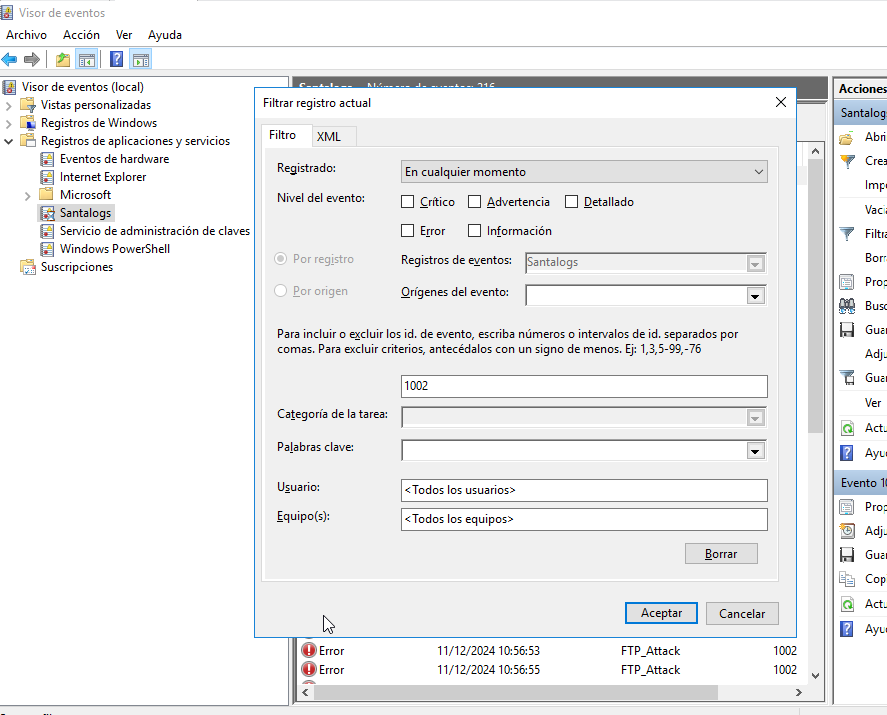Check the Error level checkbox

407,231
